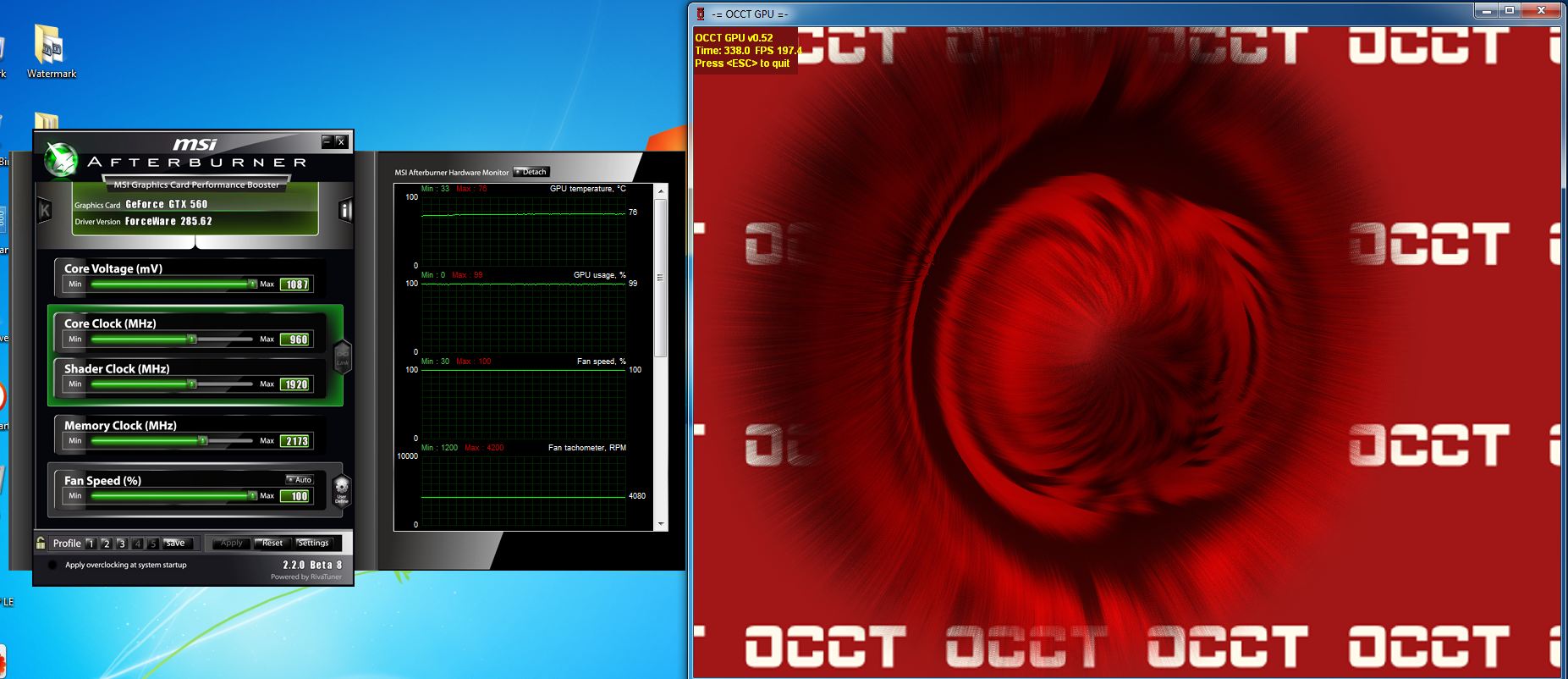Viewport: 1568px width, 679px height.
Task: Click the '2.2.0 Beta 8' version text
Action: point(312,565)
